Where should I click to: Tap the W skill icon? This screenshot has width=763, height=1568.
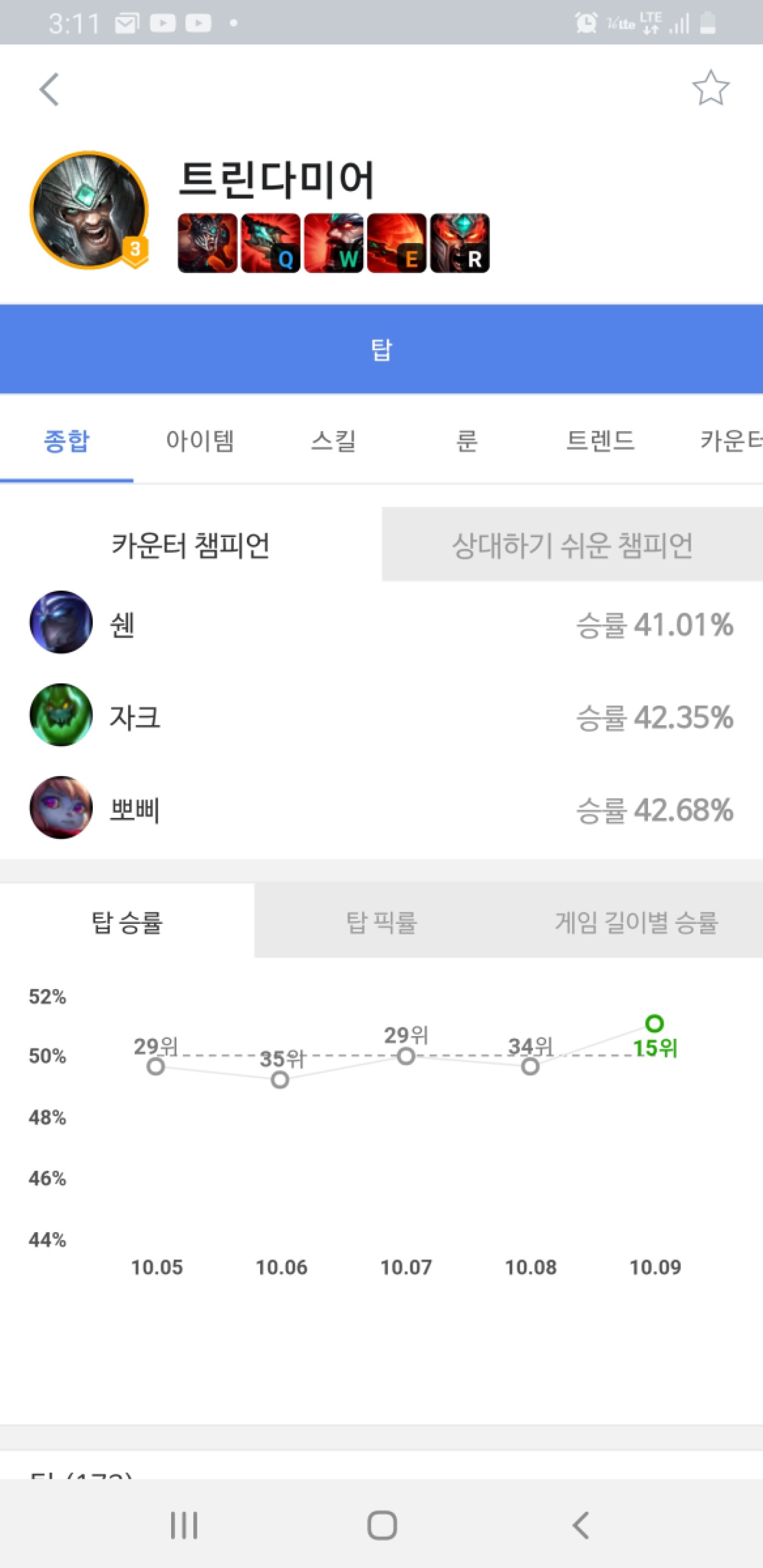coord(334,243)
